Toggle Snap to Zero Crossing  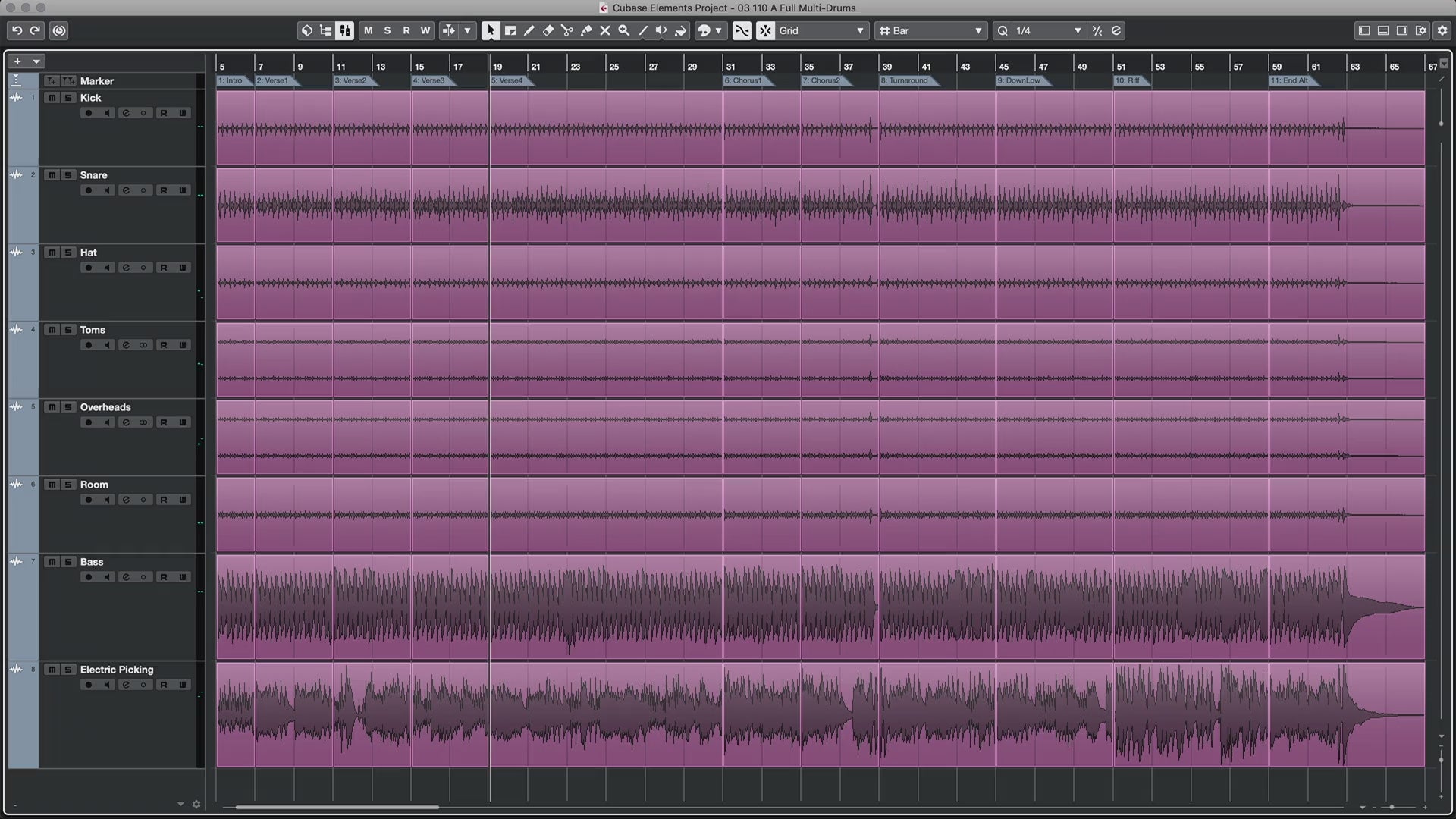(742, 30)
